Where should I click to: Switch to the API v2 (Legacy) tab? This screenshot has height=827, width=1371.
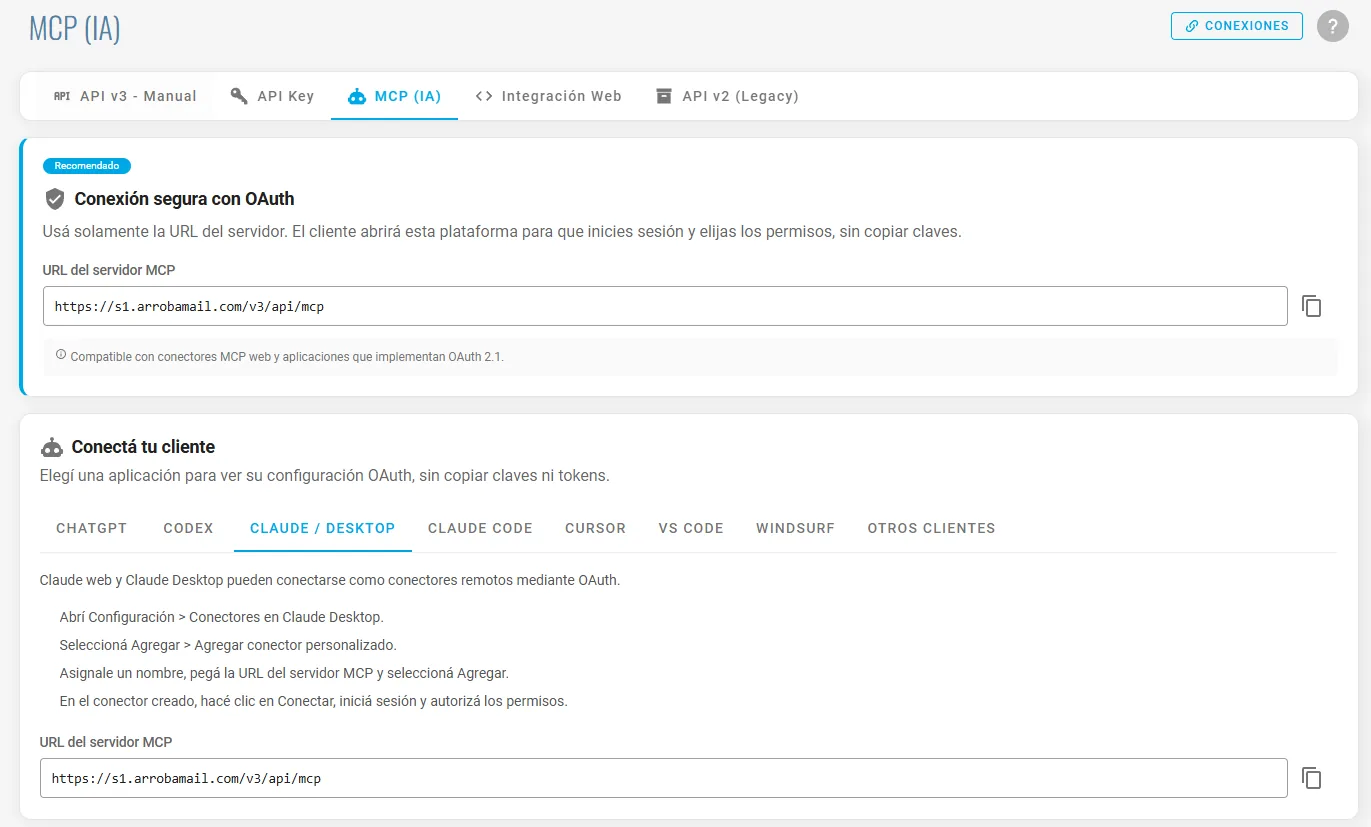pos(727,96)
